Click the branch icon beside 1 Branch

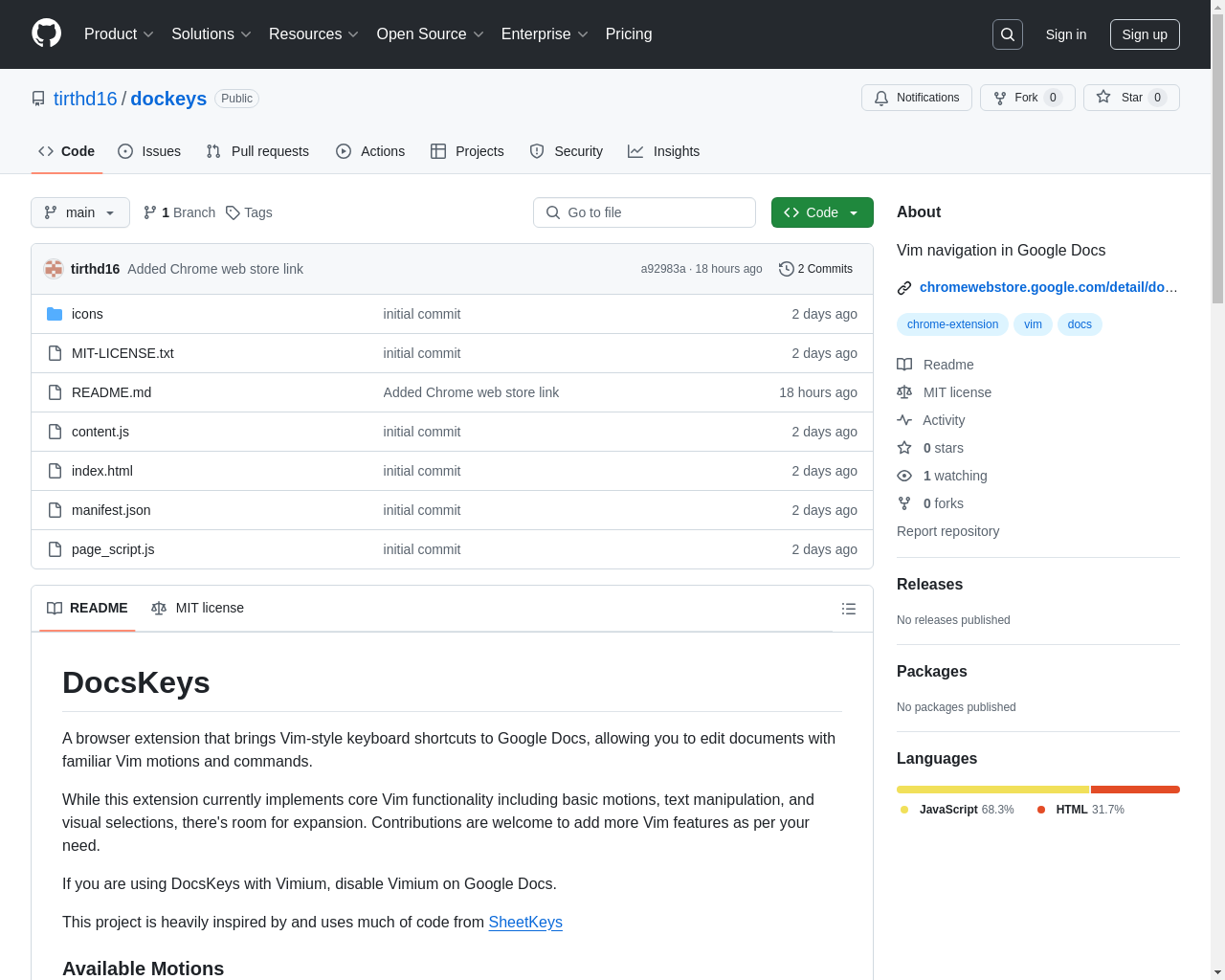point(150,212)
